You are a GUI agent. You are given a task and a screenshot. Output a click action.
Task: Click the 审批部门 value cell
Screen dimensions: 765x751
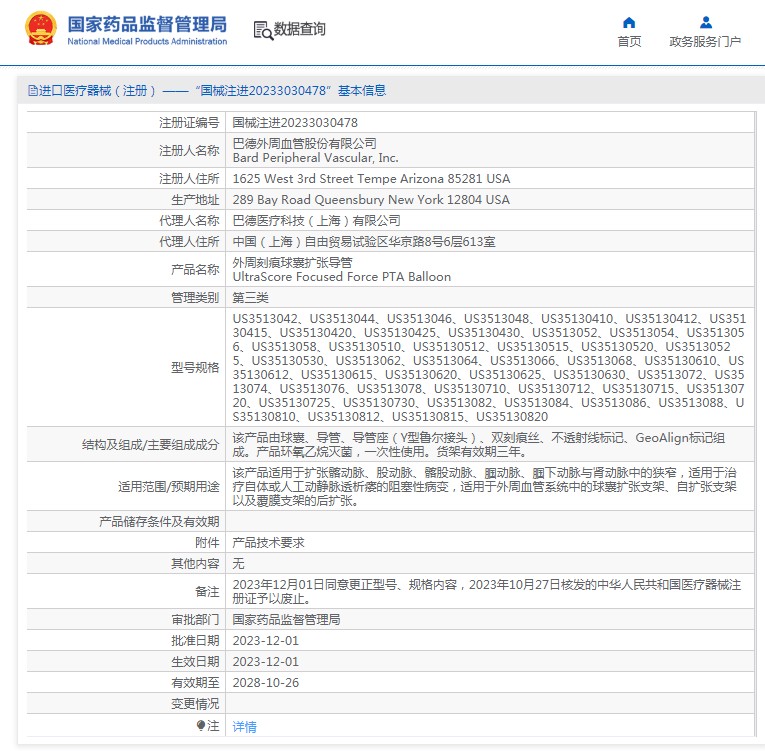pyautogui.click(x=286, y=620)
